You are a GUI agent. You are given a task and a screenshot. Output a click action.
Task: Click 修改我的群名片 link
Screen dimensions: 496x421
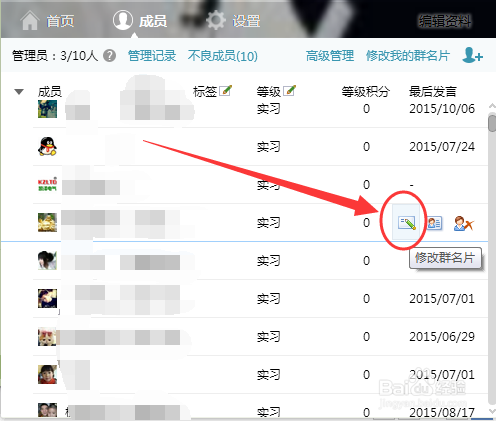(x=408, y=56)
